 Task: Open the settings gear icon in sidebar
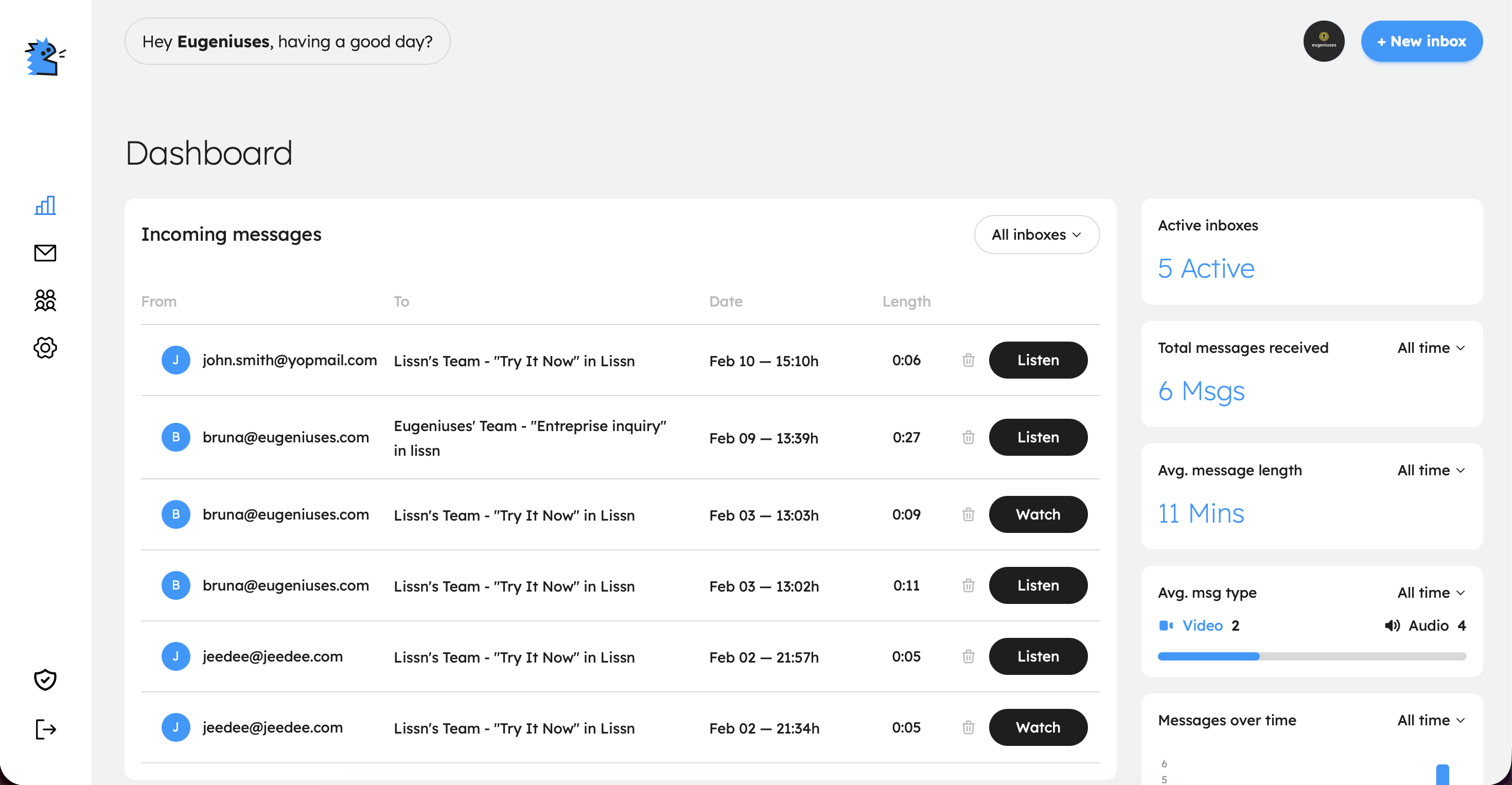click(x=45, y=348)
